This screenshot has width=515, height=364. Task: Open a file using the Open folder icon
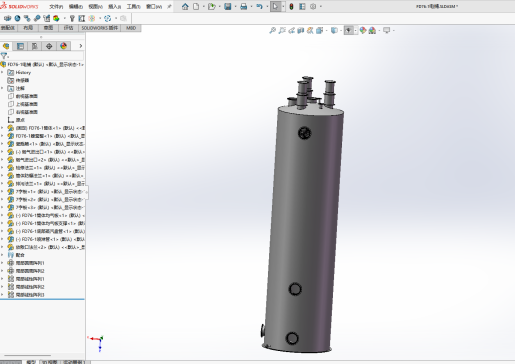[x=211, y=6]
